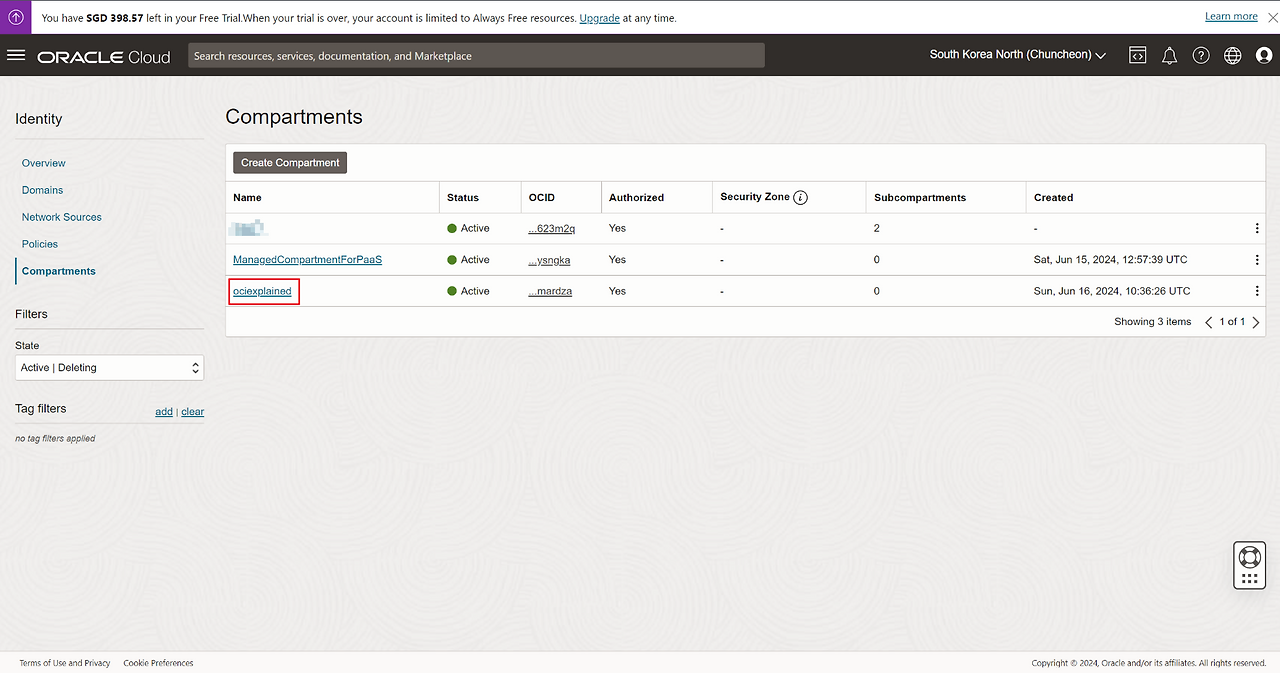The height and width of the screenshot is (673, 1280).
Task: Click 'Showing 3 items' text
Action: pyautogui.click(x=1153, y=322)
